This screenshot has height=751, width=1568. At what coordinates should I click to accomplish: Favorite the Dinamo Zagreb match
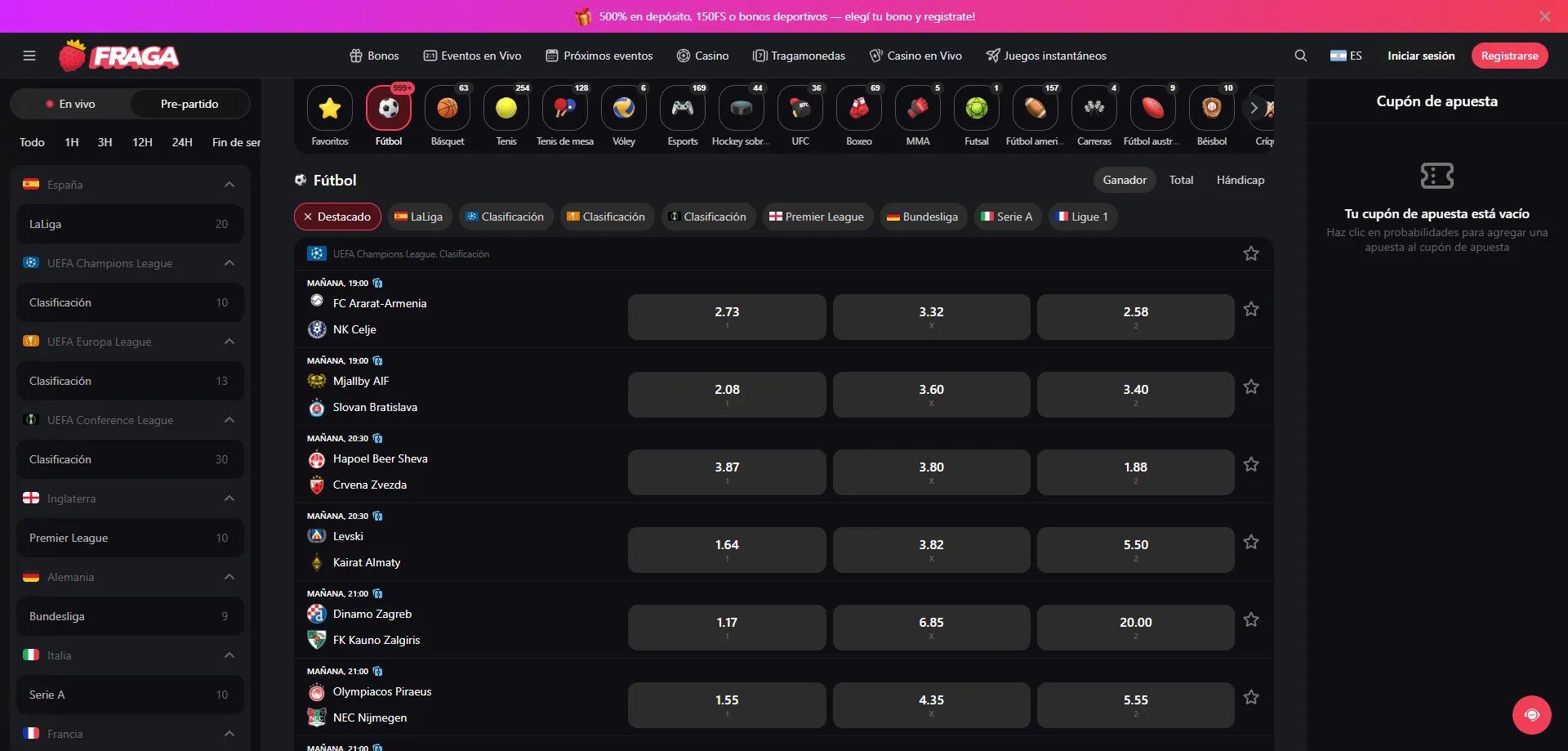click(x=1250, y=619)
